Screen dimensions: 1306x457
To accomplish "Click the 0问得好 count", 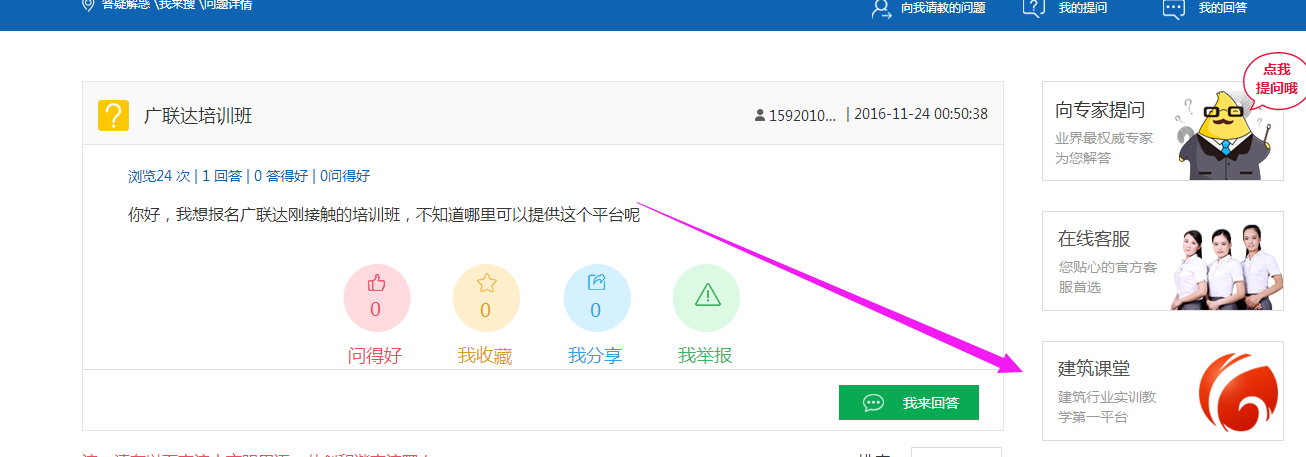I will pyautogui.click(x=345, y=176).
